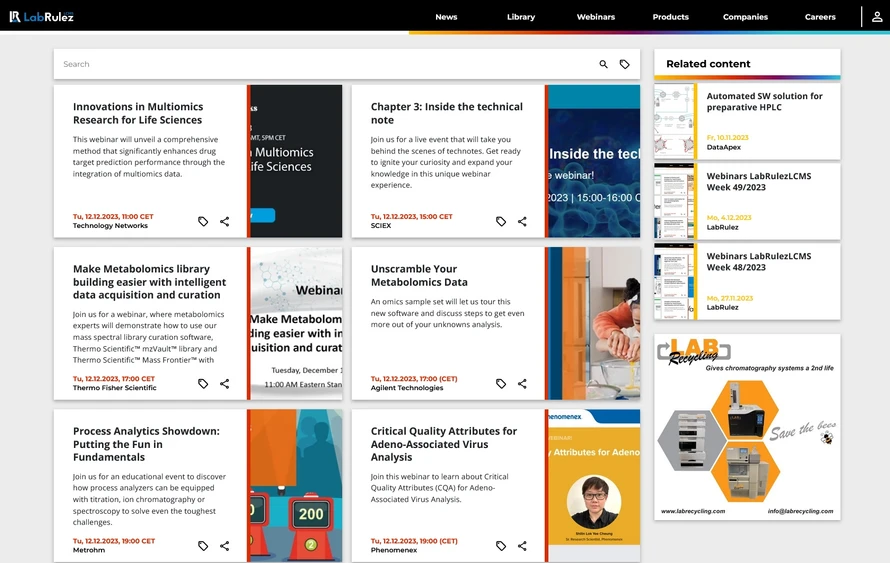Click tag icon on Make Metabolomics library card
The image size is (890, 563).
click(x=203, y=384)
